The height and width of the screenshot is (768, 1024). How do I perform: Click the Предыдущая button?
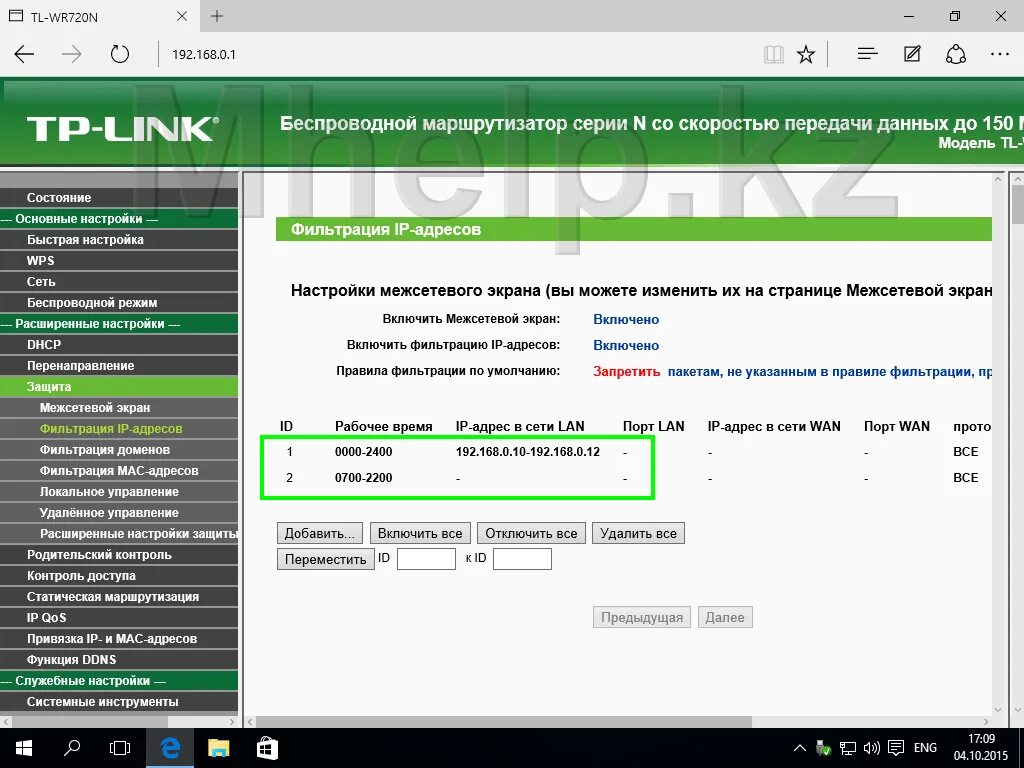pos(642,617)
